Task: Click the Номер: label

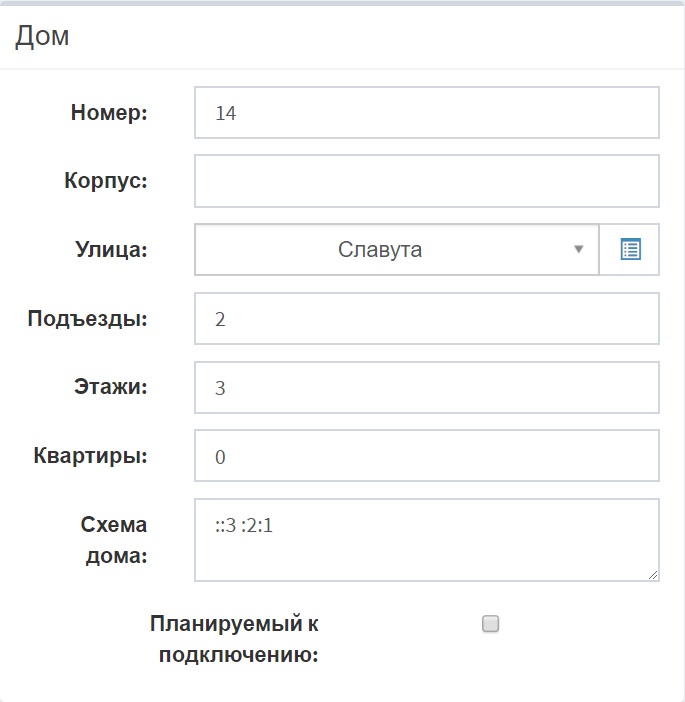Action: [x=109, y=112]
